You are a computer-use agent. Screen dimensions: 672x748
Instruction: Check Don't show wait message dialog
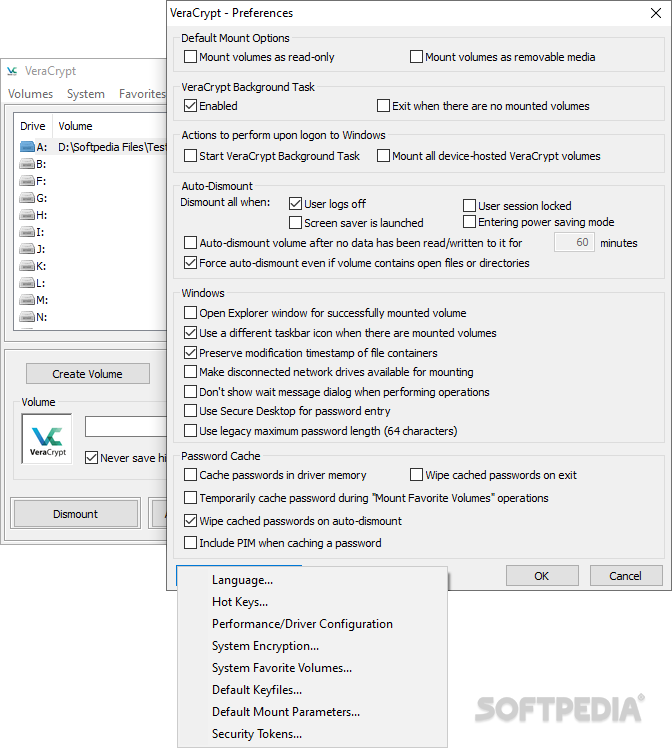click(x=190, y=392)
